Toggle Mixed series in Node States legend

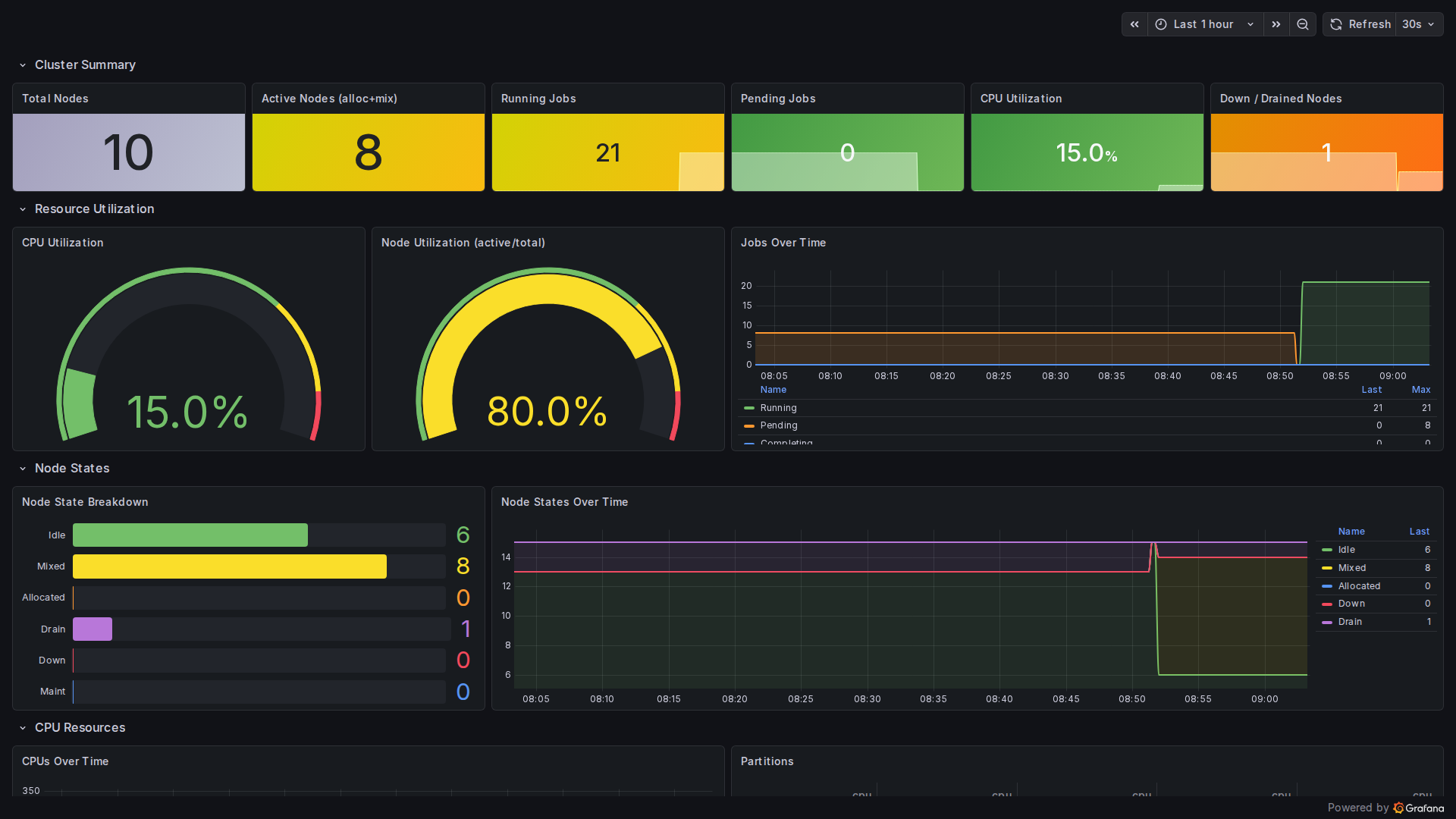(x=1352, y=568)
